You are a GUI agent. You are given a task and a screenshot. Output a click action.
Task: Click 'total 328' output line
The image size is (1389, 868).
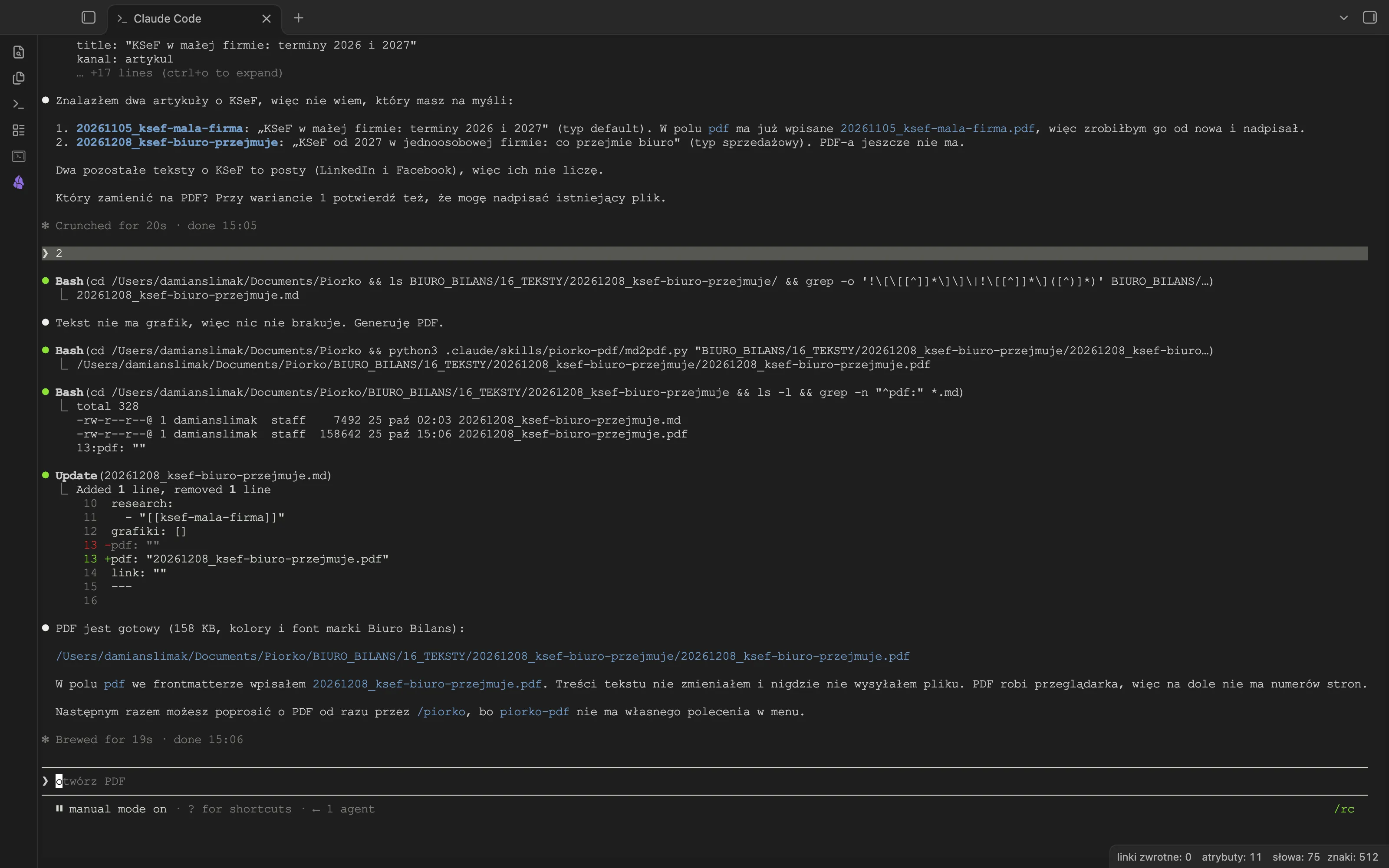tap(107, 406)
